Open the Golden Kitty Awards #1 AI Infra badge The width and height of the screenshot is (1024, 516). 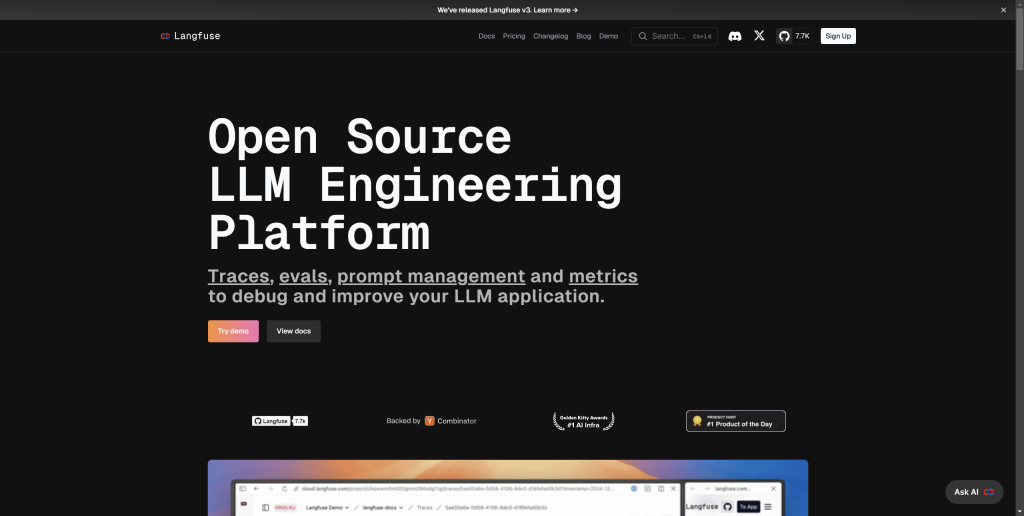point(584,421)
